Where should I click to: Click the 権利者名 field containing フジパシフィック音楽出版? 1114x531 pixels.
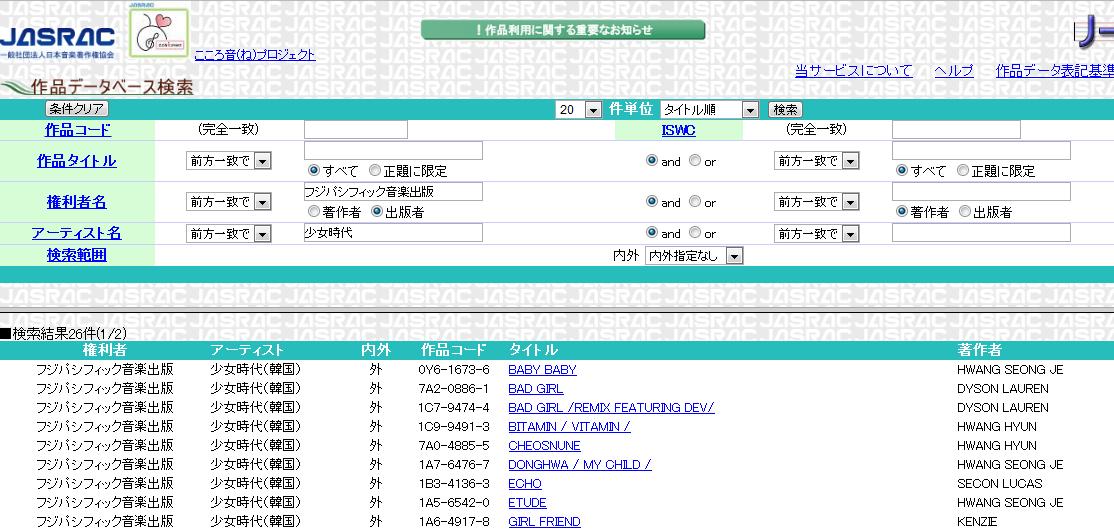(x=393, y=191)
